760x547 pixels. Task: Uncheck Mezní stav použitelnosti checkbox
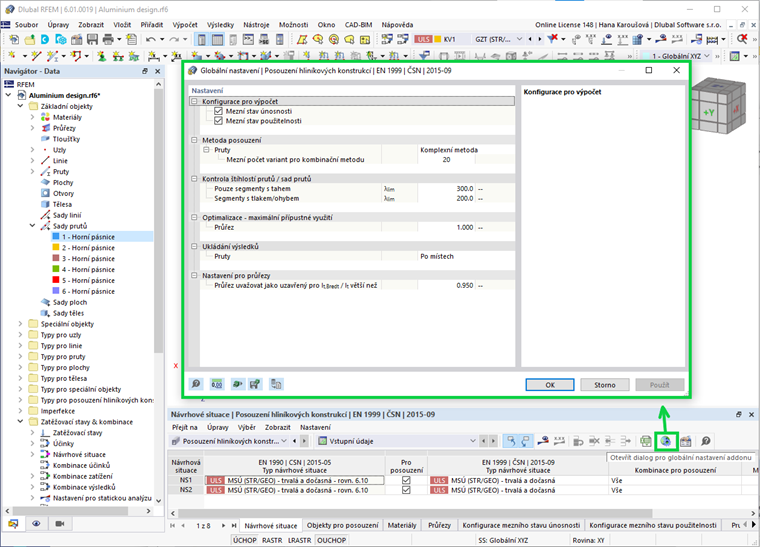point(218,121)
